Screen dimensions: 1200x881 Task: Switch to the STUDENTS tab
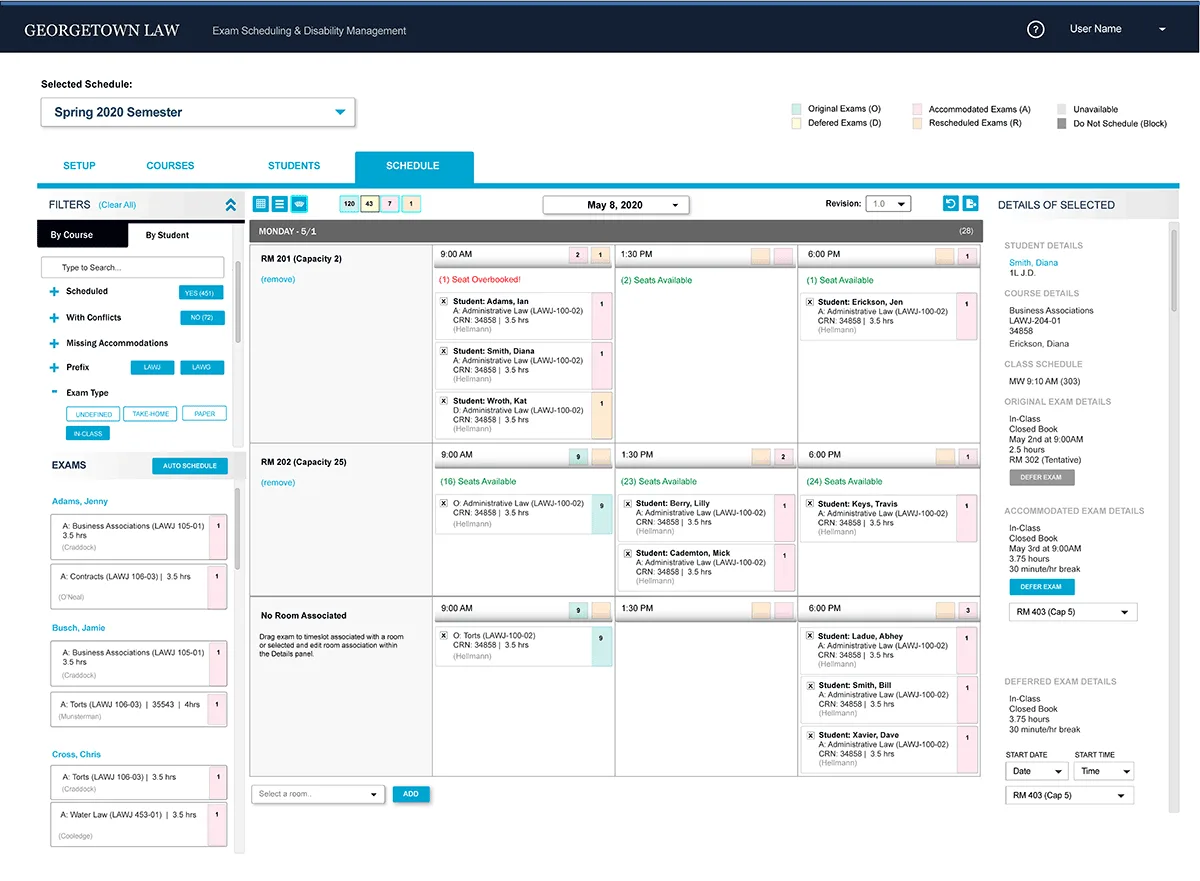(x=294, y=166)
